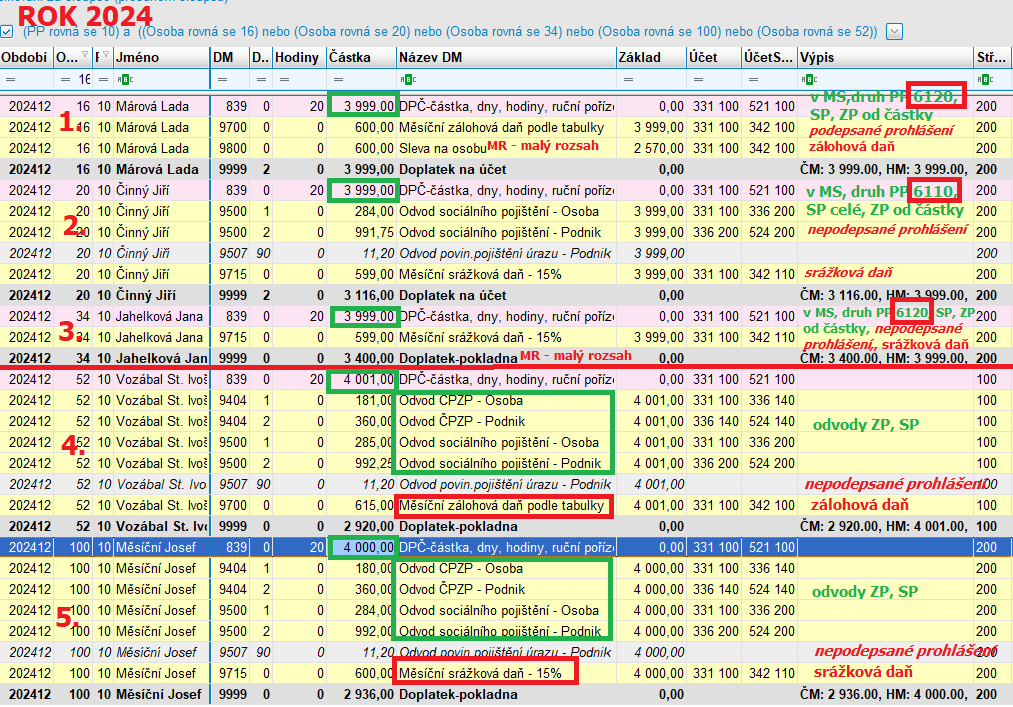Click the ABC operator icon in Výpis filter cell

809,79
